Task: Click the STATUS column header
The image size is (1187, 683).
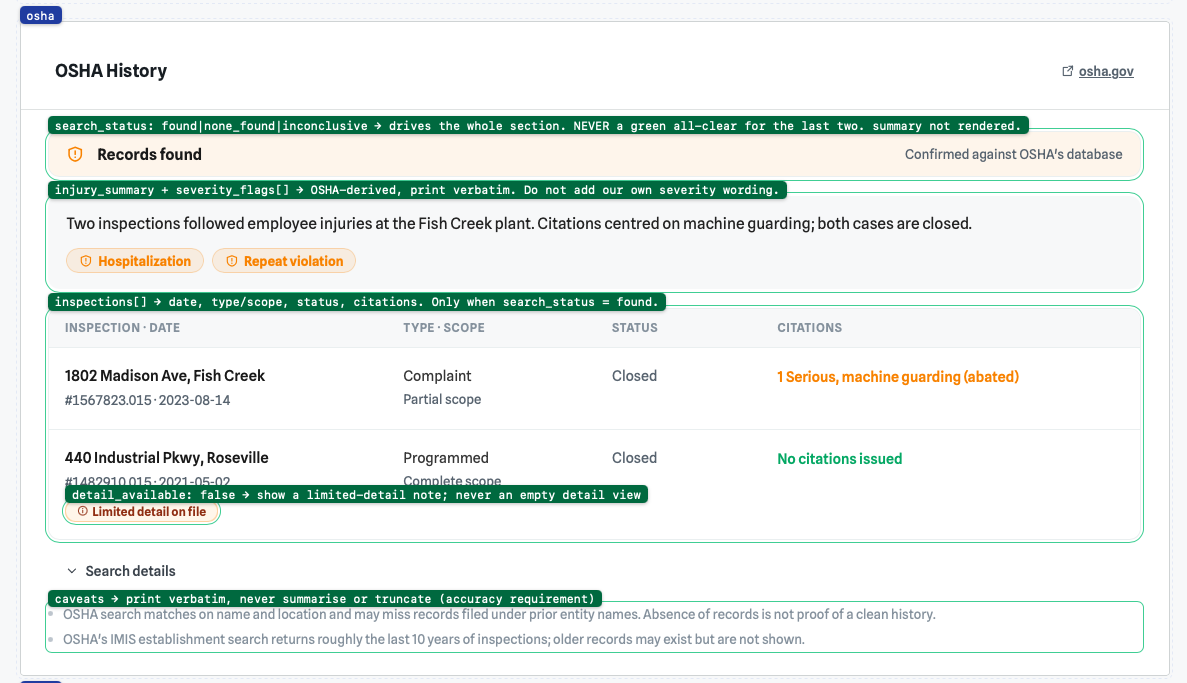Action: (634, 328)
